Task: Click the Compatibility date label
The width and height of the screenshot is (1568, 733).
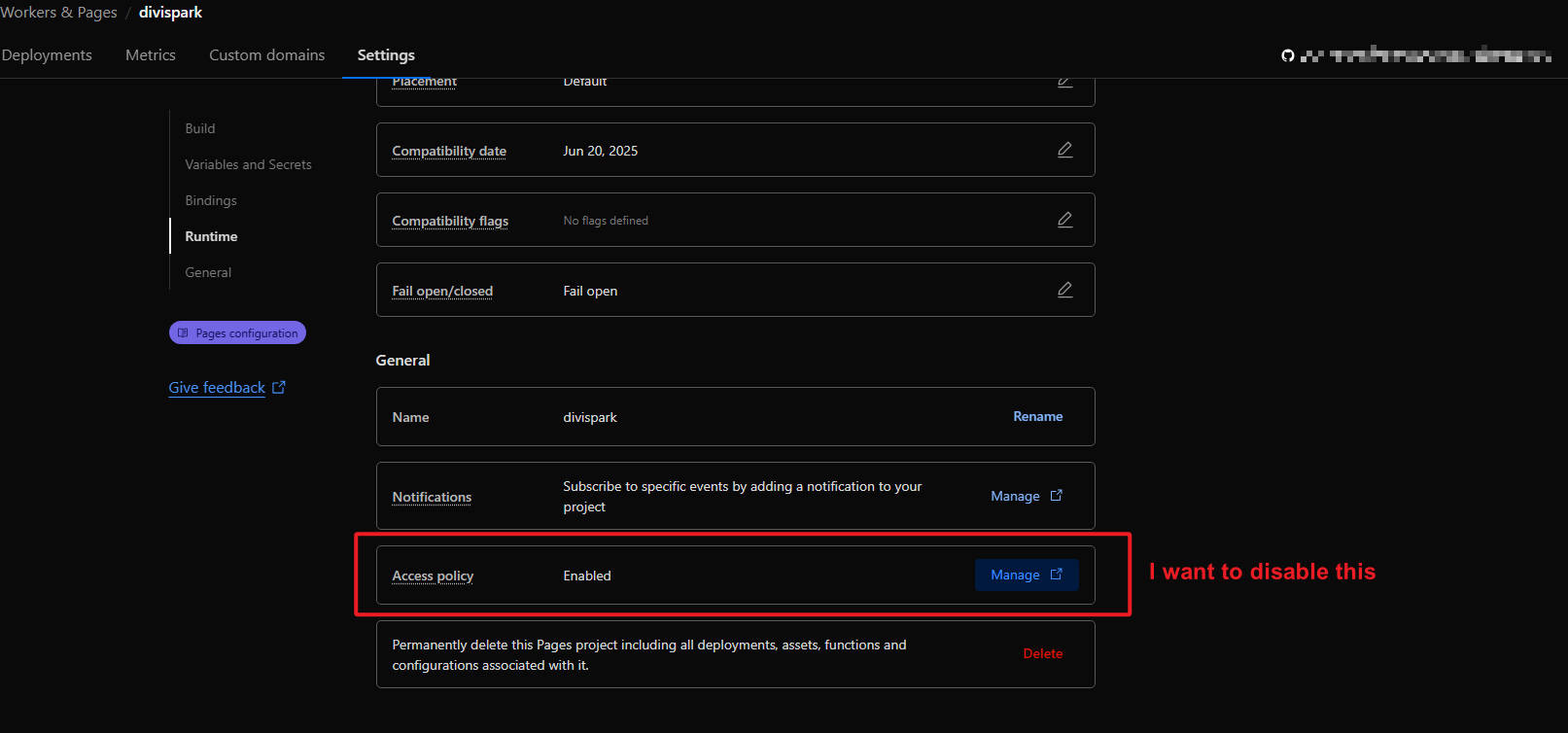Action: tap(449, 151)
